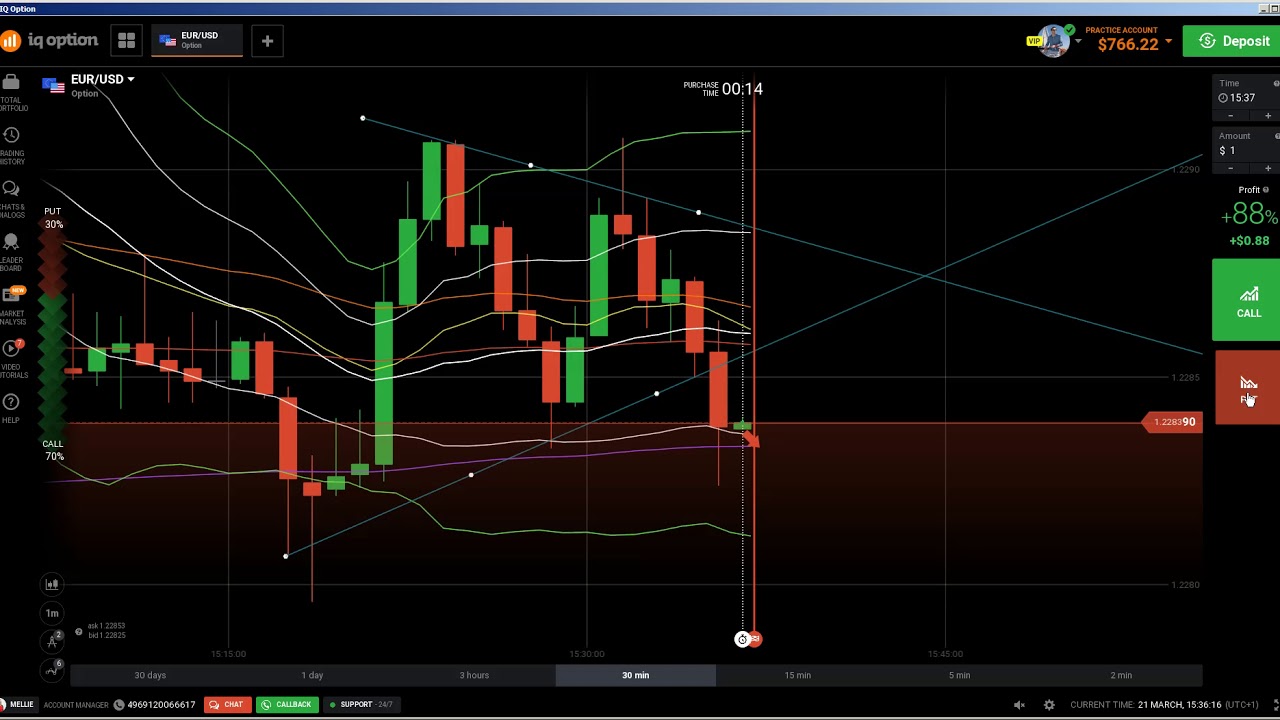
Task: Click the +88% profit value
Action: pyautogui.click(x=1249, y=215)
